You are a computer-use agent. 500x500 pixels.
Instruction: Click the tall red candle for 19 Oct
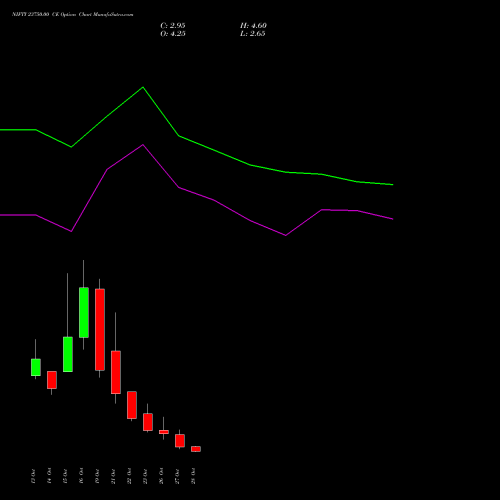click(100, 330)
